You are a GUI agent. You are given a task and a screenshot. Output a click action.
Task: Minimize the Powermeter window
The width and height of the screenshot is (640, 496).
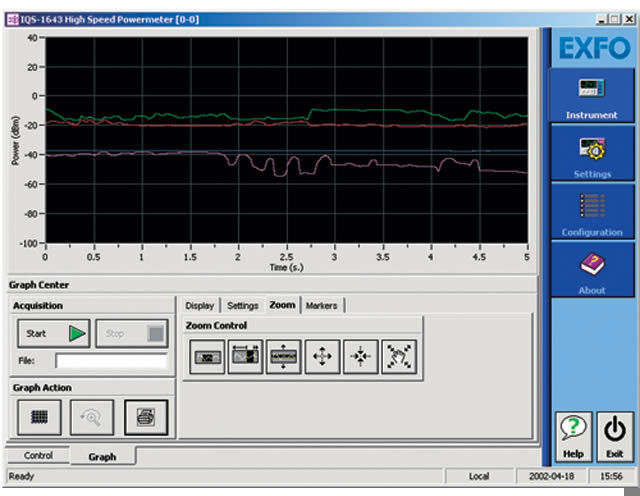[601, 19]
